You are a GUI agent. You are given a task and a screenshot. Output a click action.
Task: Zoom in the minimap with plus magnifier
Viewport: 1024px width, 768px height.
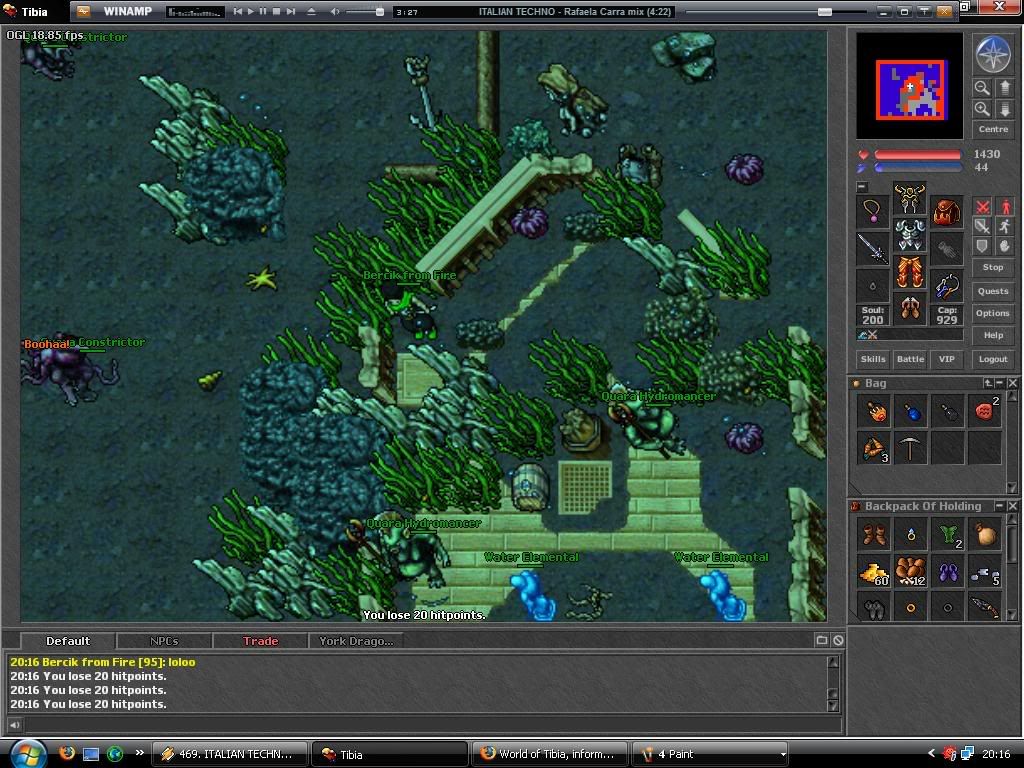coord(982,109)
